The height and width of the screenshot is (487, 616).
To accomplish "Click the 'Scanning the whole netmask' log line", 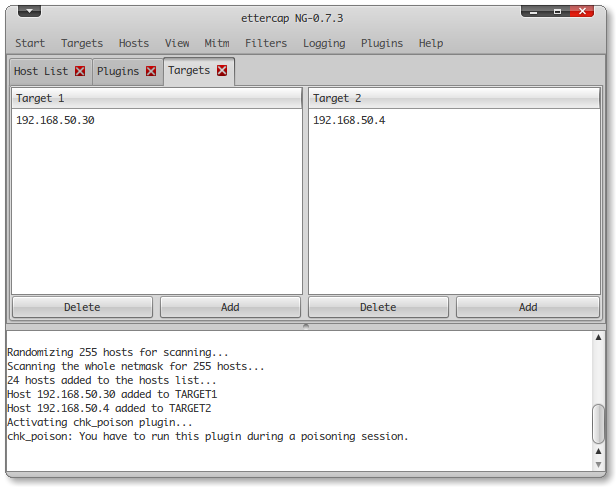I will (136, 366).
